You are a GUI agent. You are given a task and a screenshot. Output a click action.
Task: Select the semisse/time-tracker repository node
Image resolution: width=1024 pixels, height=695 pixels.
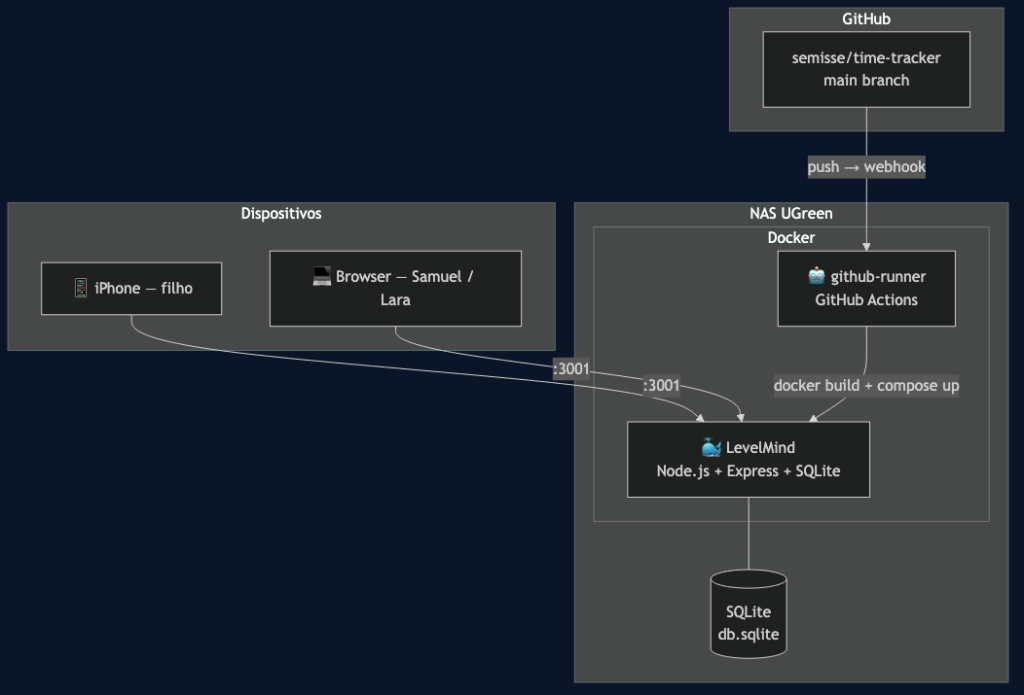(x=866, y=69)
